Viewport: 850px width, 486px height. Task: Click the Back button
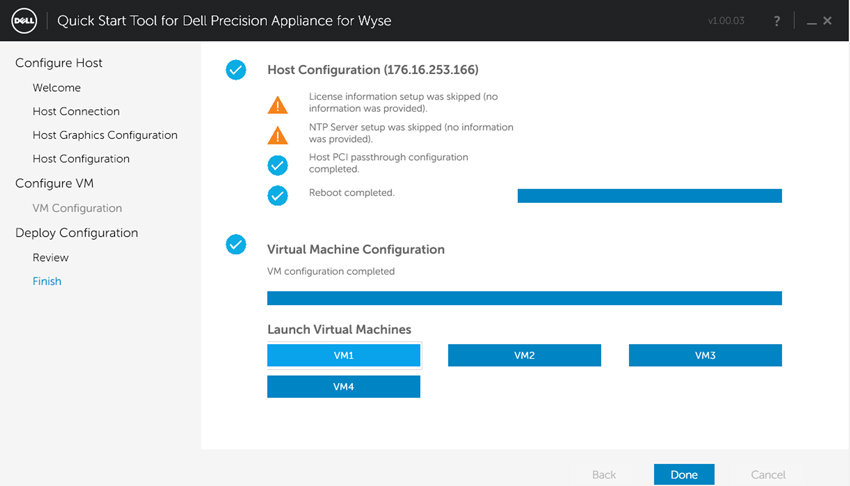pos(604,475)
